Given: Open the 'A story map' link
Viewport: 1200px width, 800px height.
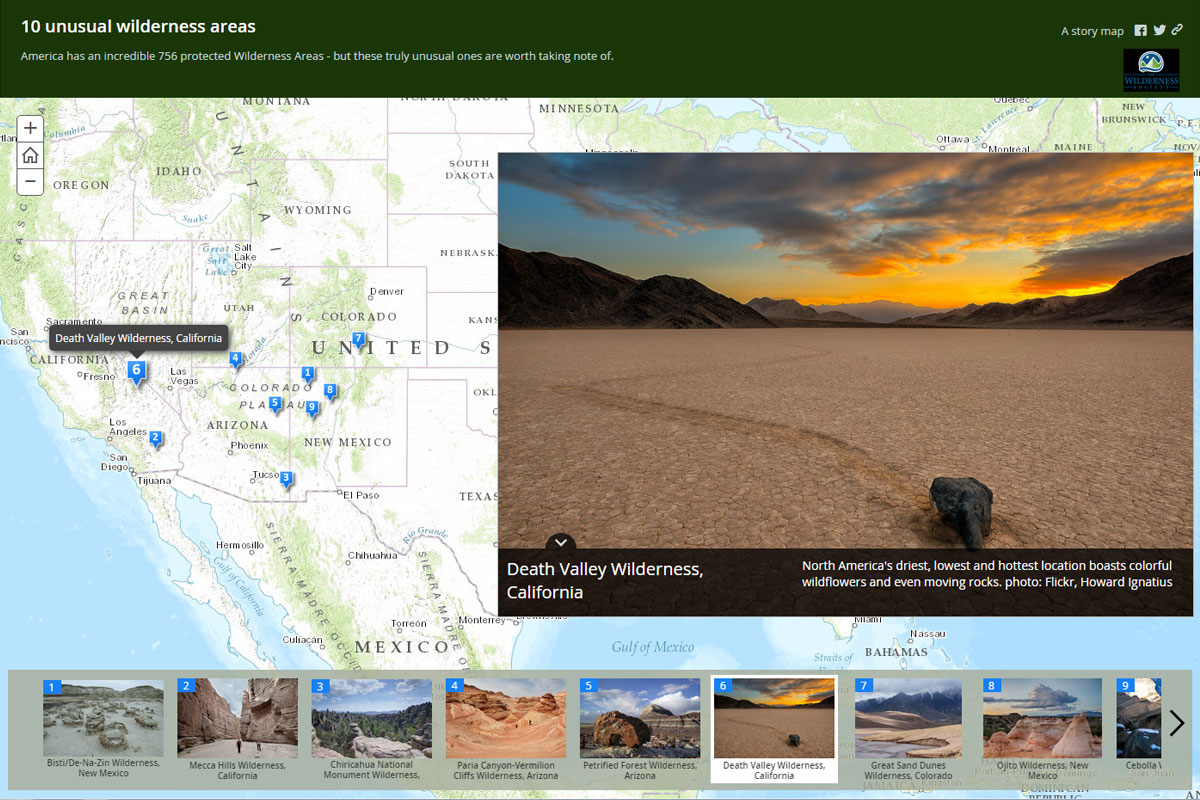Looking at the screenshot, I should click(1092, 31).
